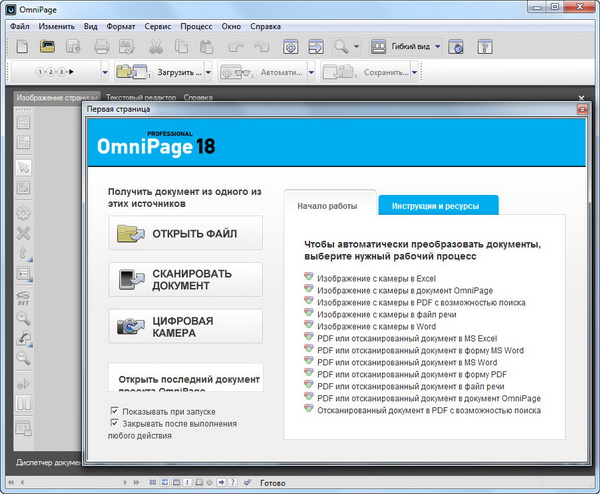Select the arrow pointer tool in left sidebar
The width and height of the screenshot is (600, 494).
click(23, 166)
